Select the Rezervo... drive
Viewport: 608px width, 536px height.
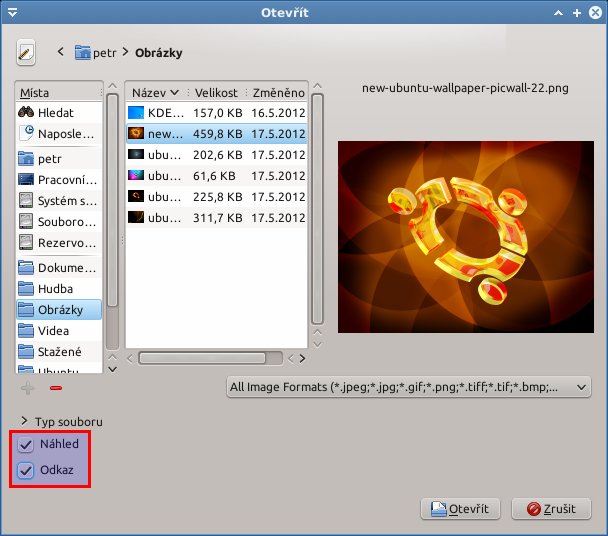click(x=59, y=243)
